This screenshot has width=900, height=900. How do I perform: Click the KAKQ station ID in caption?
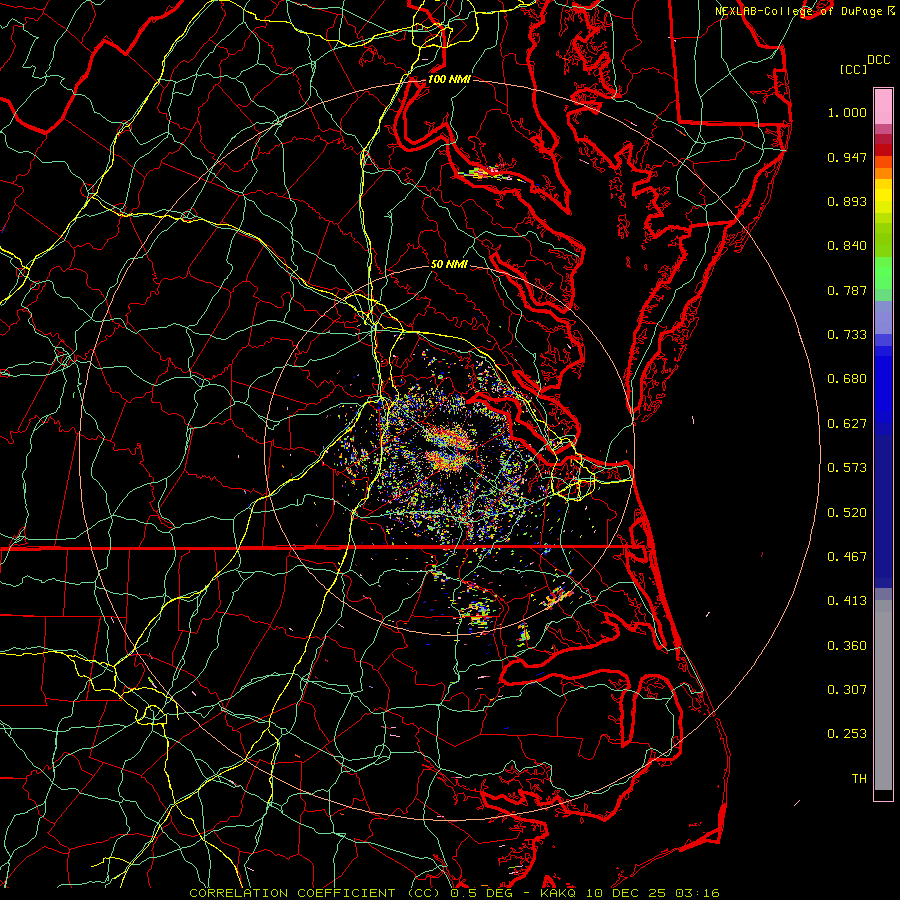(560, 893)
